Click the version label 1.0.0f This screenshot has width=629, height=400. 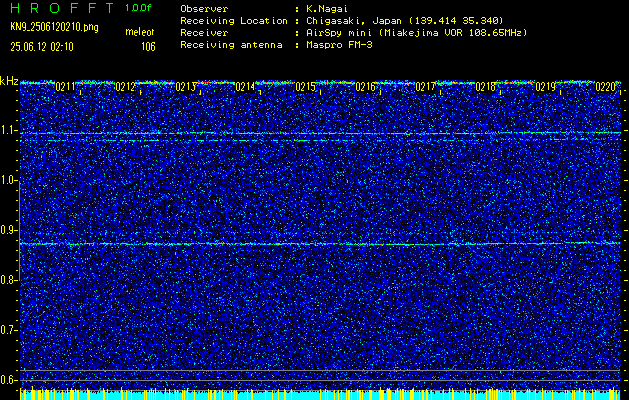click(x=138, y=8)
